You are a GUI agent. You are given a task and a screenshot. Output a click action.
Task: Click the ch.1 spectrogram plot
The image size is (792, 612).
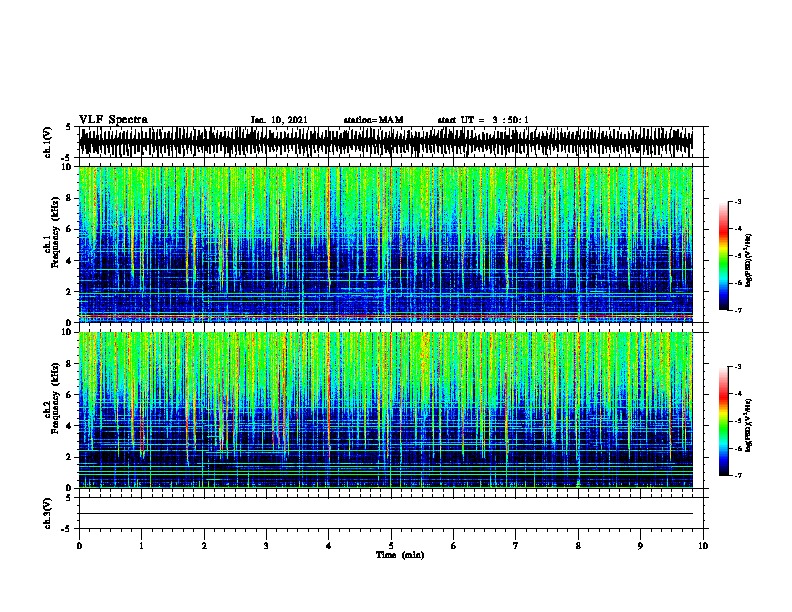(386, 244)
